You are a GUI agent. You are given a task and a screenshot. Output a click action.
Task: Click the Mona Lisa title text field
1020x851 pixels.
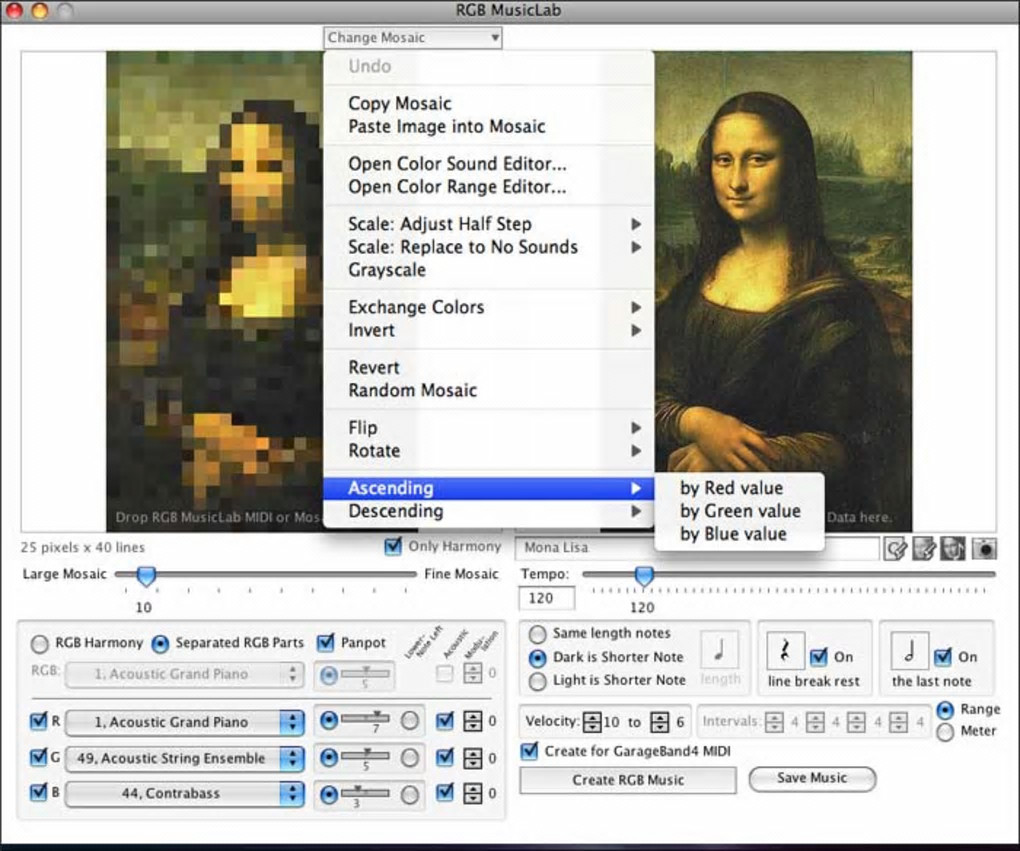(x=697, y=548)
